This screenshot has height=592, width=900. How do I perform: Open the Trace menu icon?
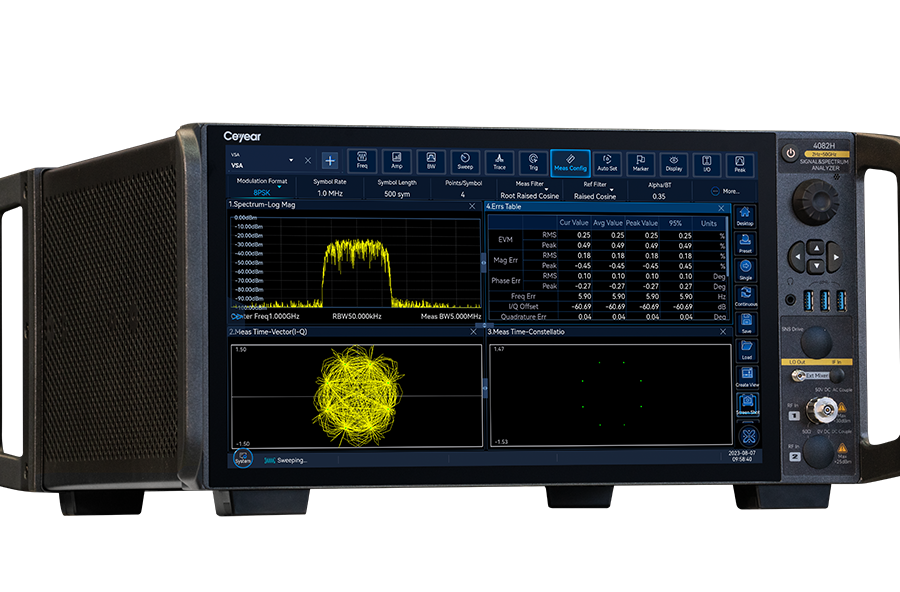pos(499,162)
